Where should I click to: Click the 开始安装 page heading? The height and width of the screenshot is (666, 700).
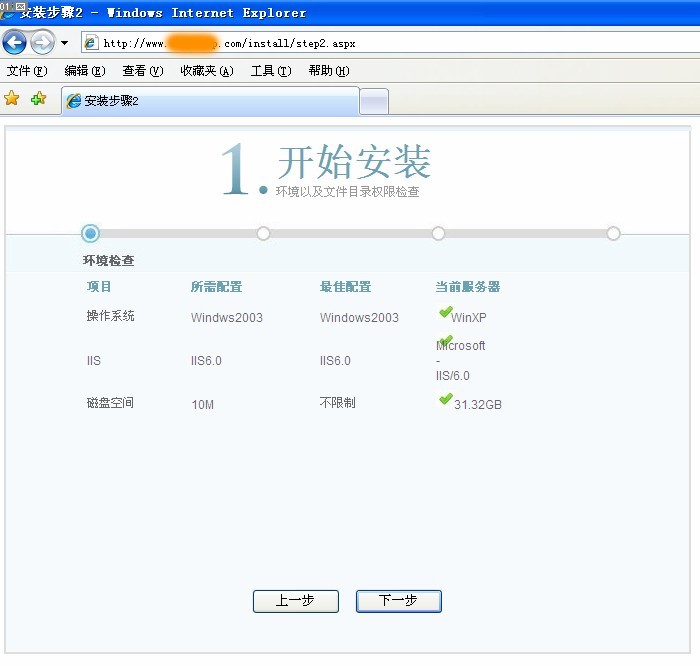354,162
